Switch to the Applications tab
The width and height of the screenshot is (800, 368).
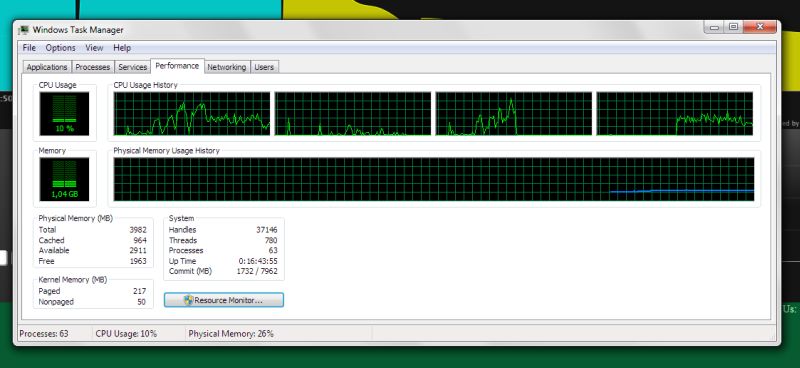[x=47, y=67]
